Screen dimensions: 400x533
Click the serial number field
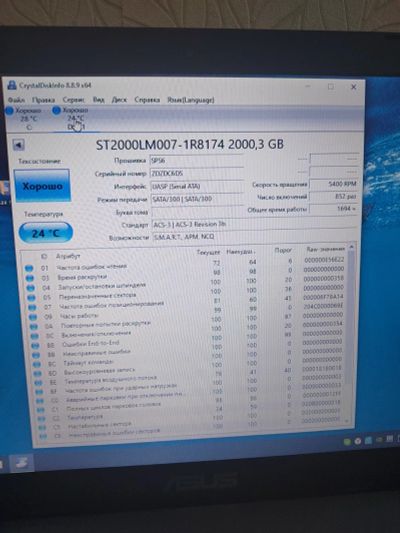197,173
